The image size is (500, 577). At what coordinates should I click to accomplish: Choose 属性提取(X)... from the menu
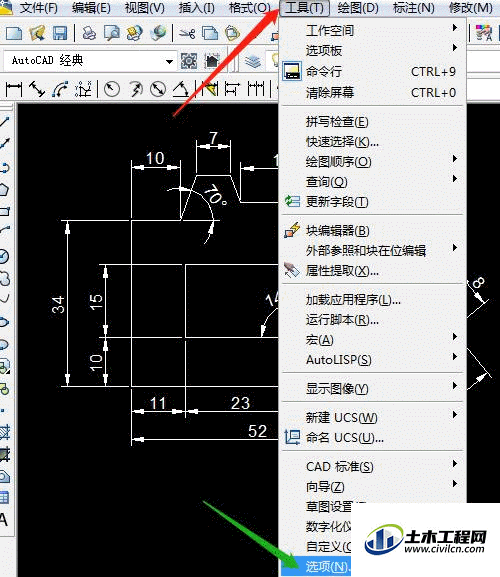click(x=373, y=271)
